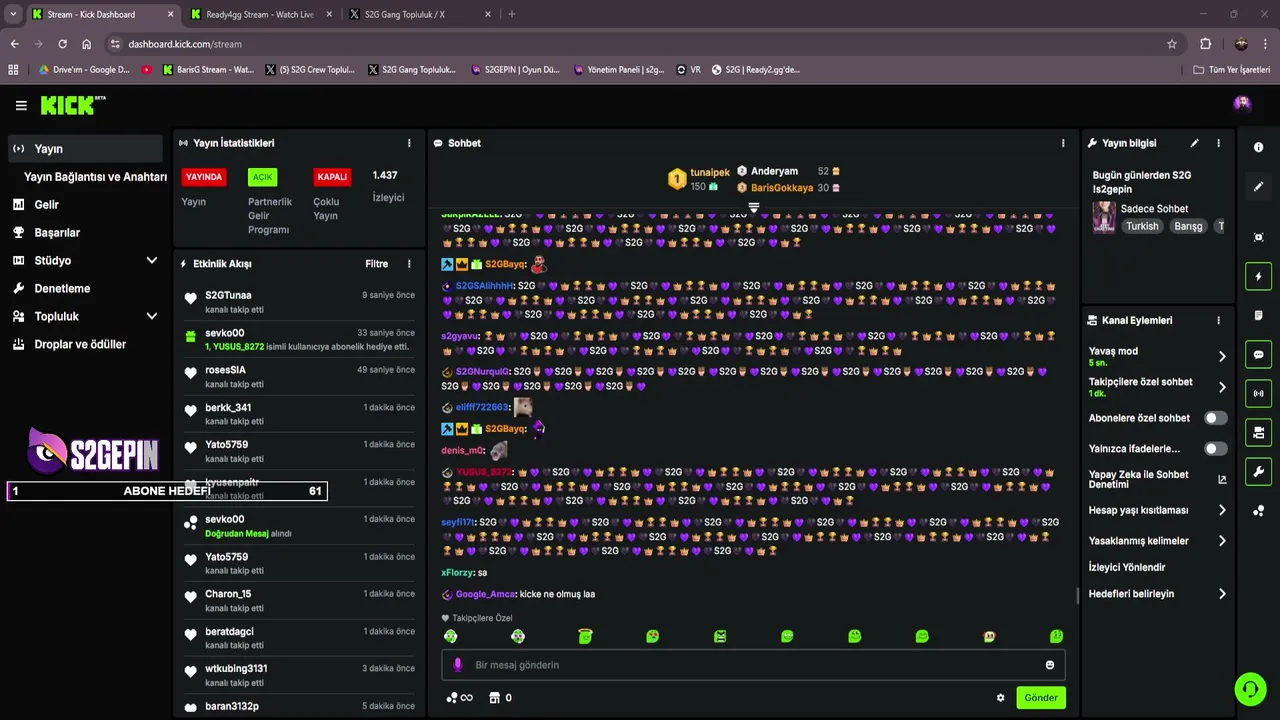This screenshot has width=1280, height=720.
Task: Bookmark this page with star icon
Action: click(1172, 44)
